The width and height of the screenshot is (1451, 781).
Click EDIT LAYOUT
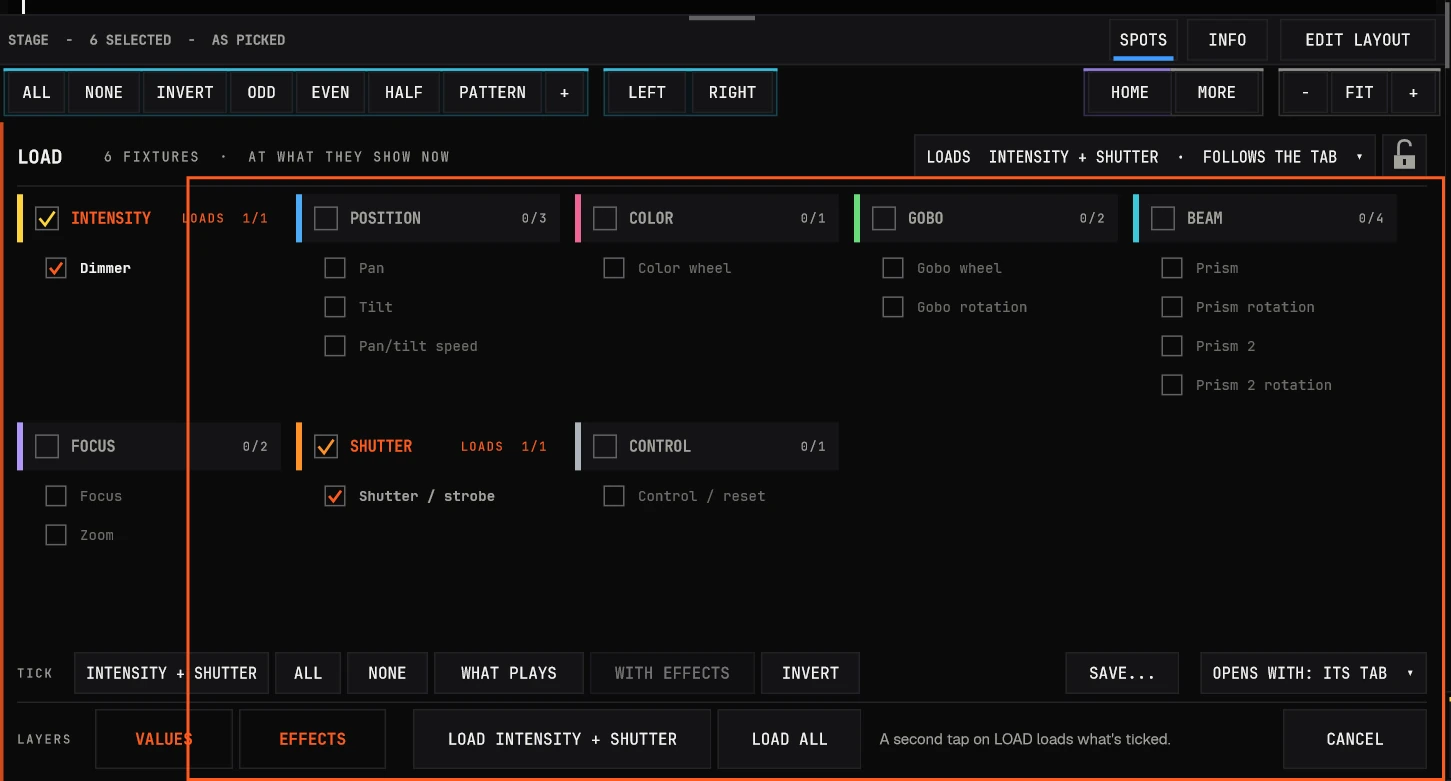[x=1357, y=40]
